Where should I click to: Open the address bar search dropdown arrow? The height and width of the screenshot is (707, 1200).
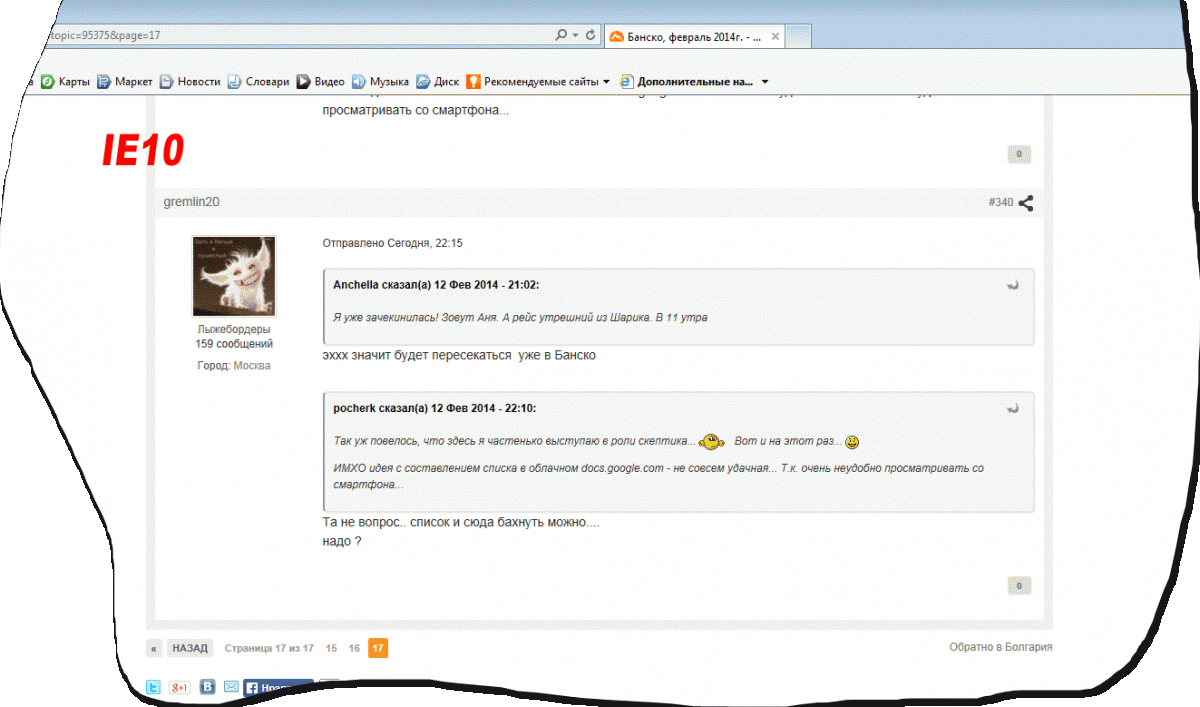click(x=575, y=35)
